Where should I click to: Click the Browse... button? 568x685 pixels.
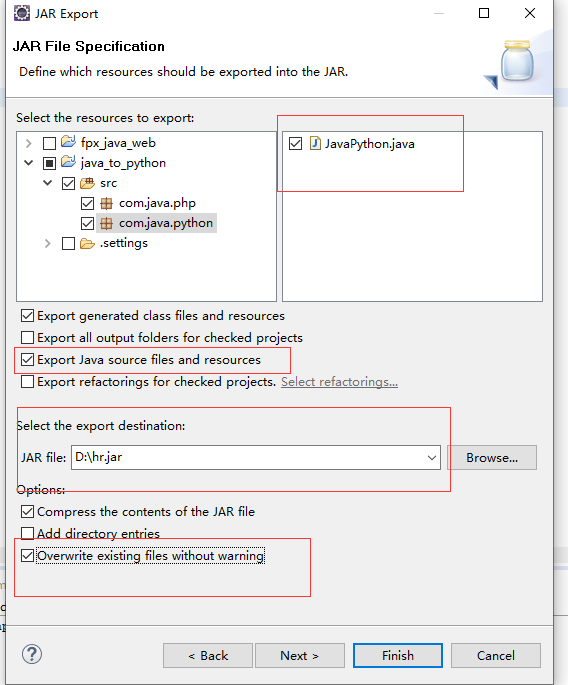(492, 457)
